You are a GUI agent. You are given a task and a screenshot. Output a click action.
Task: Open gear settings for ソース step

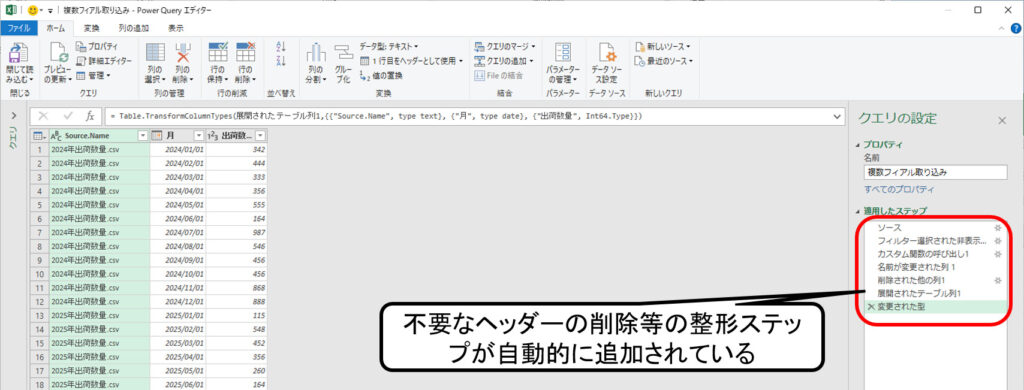point(997,227)
